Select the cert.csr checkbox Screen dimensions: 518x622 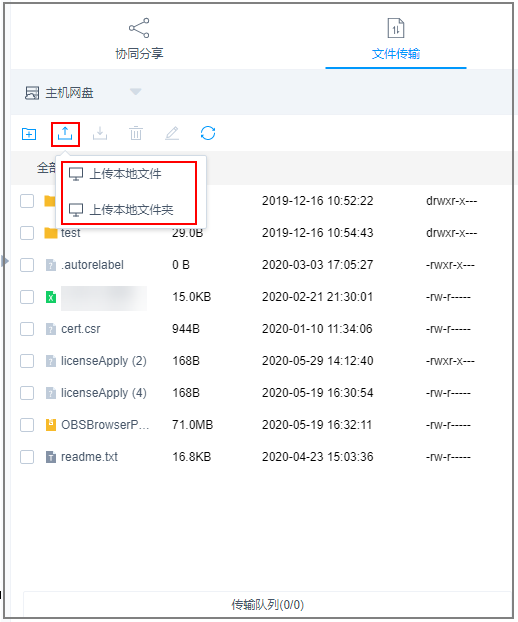click(x=27, y=329)
